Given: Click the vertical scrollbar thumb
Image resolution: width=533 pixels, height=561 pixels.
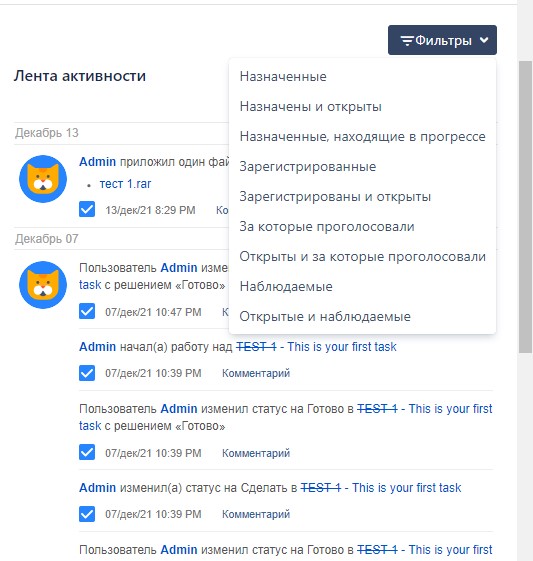Looking at the screenshot, I should pyautogui.click(x=525, y=207).
